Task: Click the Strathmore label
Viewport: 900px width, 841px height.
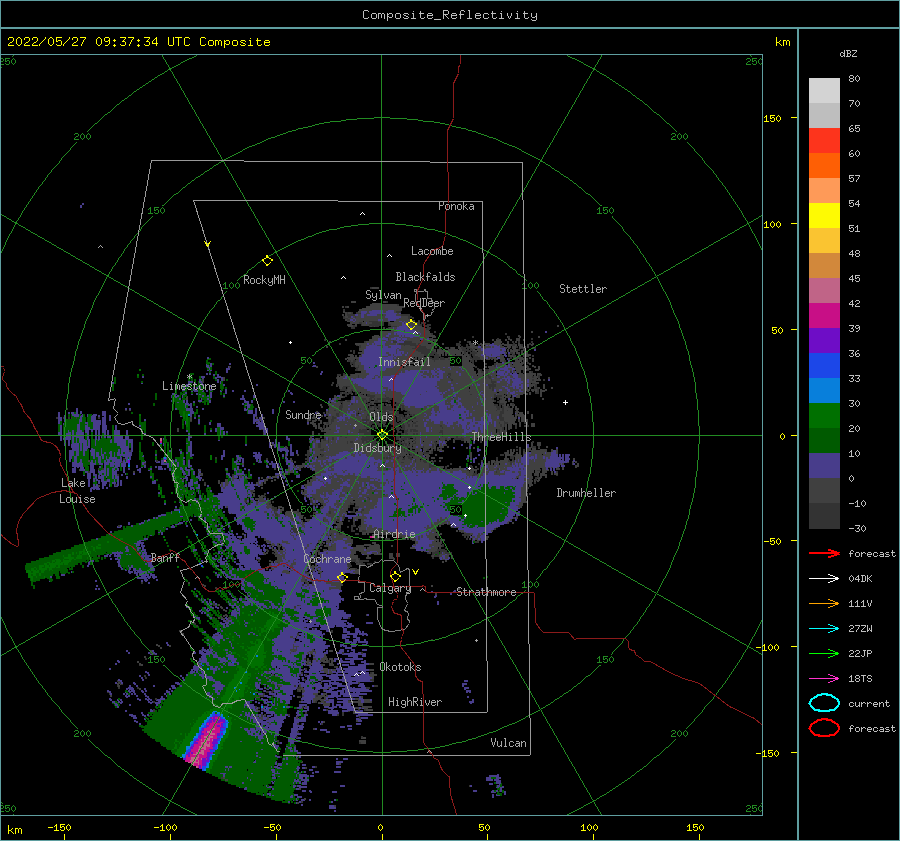Action: 486,592
